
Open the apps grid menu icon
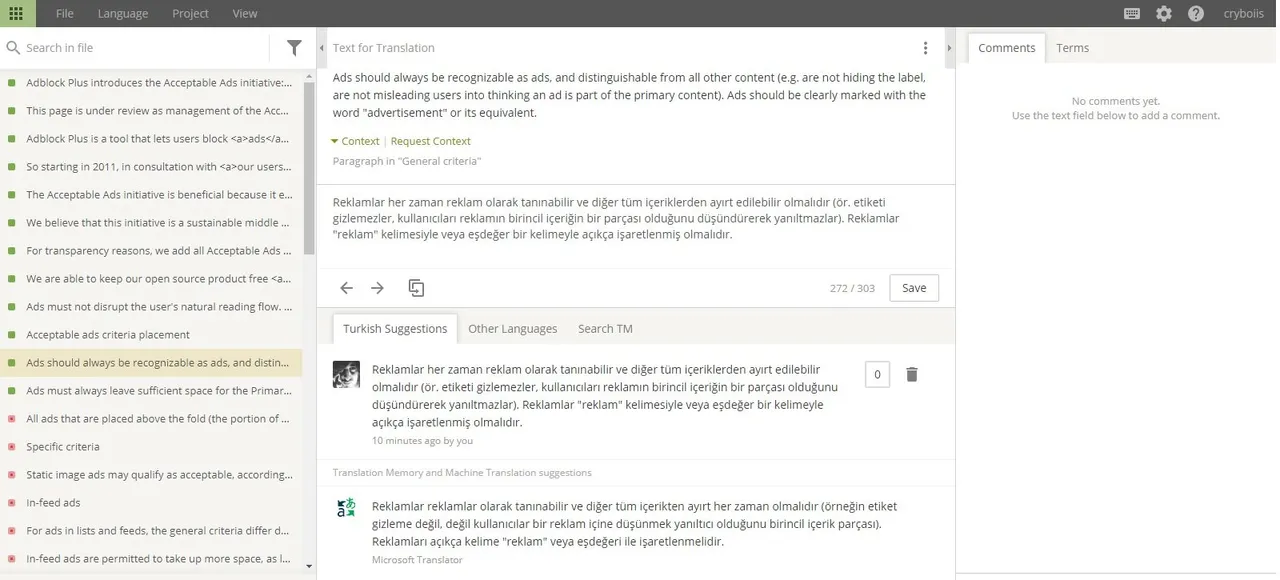pos(16,13)
